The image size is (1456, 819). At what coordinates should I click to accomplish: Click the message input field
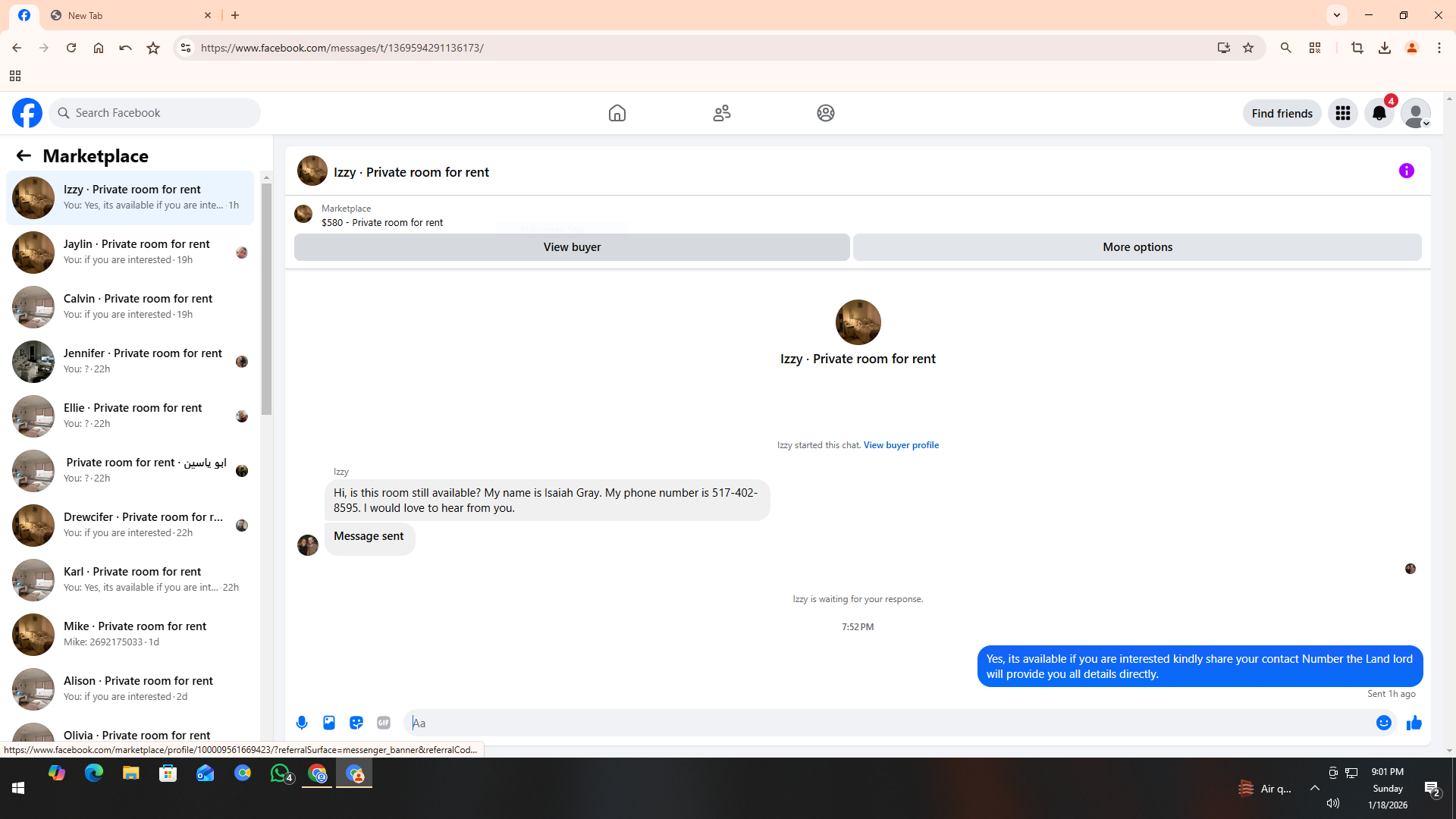click(887, 723)
